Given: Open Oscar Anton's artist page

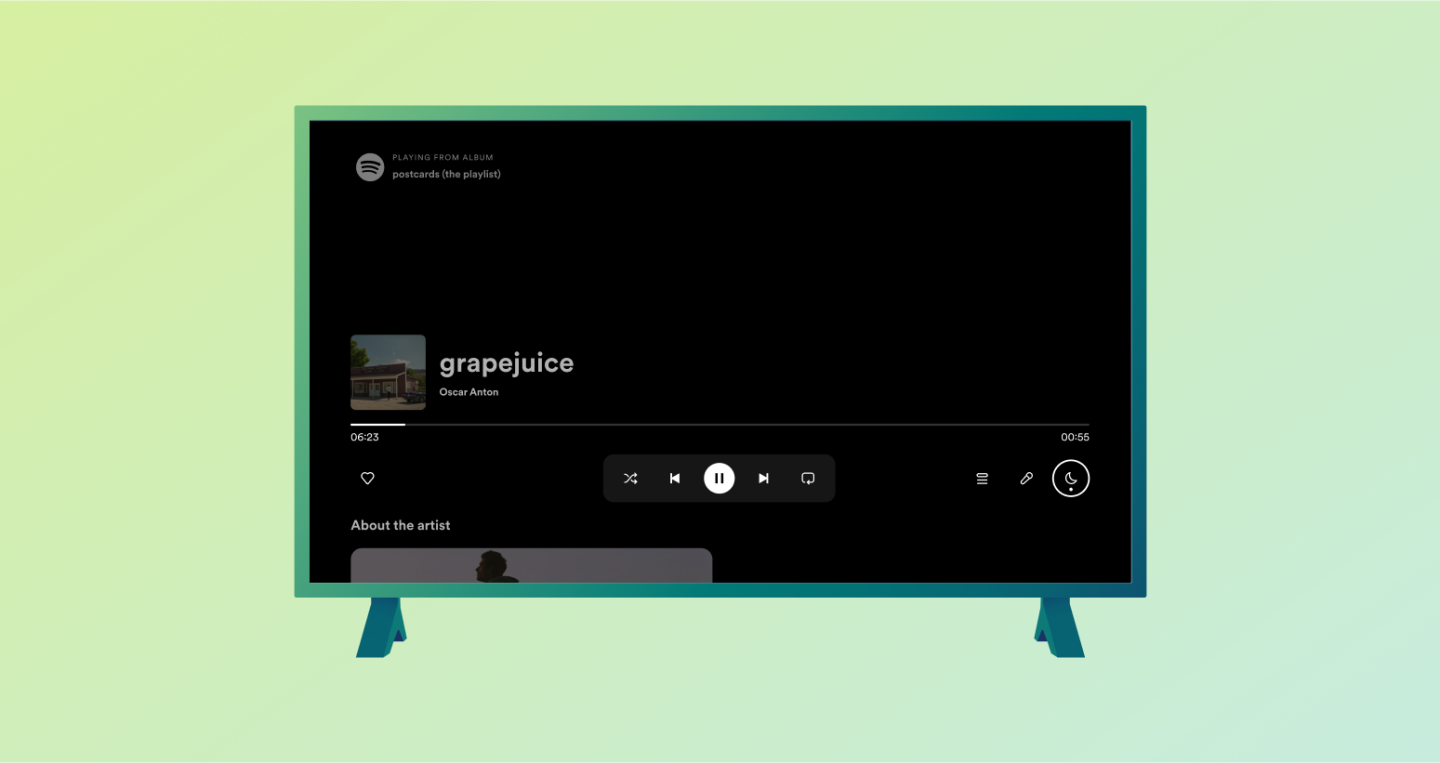Looking at the screenshot, I should point(468,391).
